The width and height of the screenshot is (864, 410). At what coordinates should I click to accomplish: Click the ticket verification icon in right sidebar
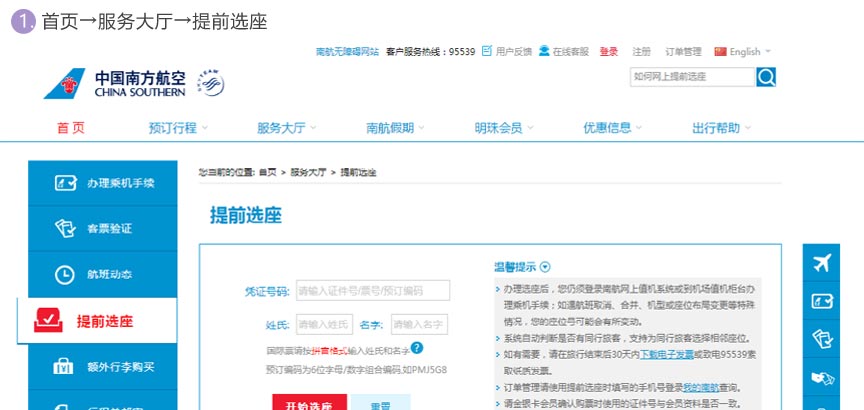point(822,338)
